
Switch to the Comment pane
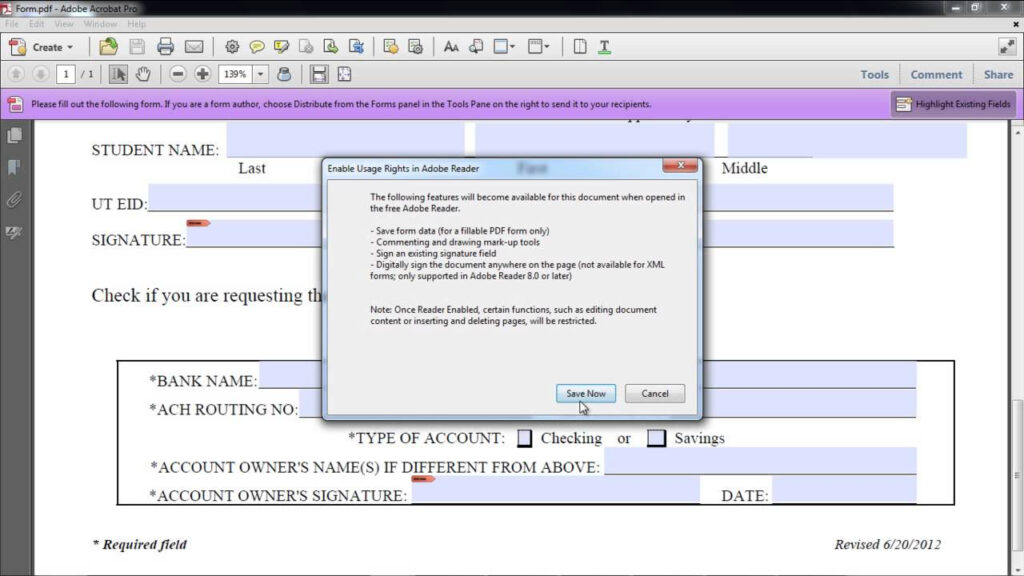coord(935,74)
